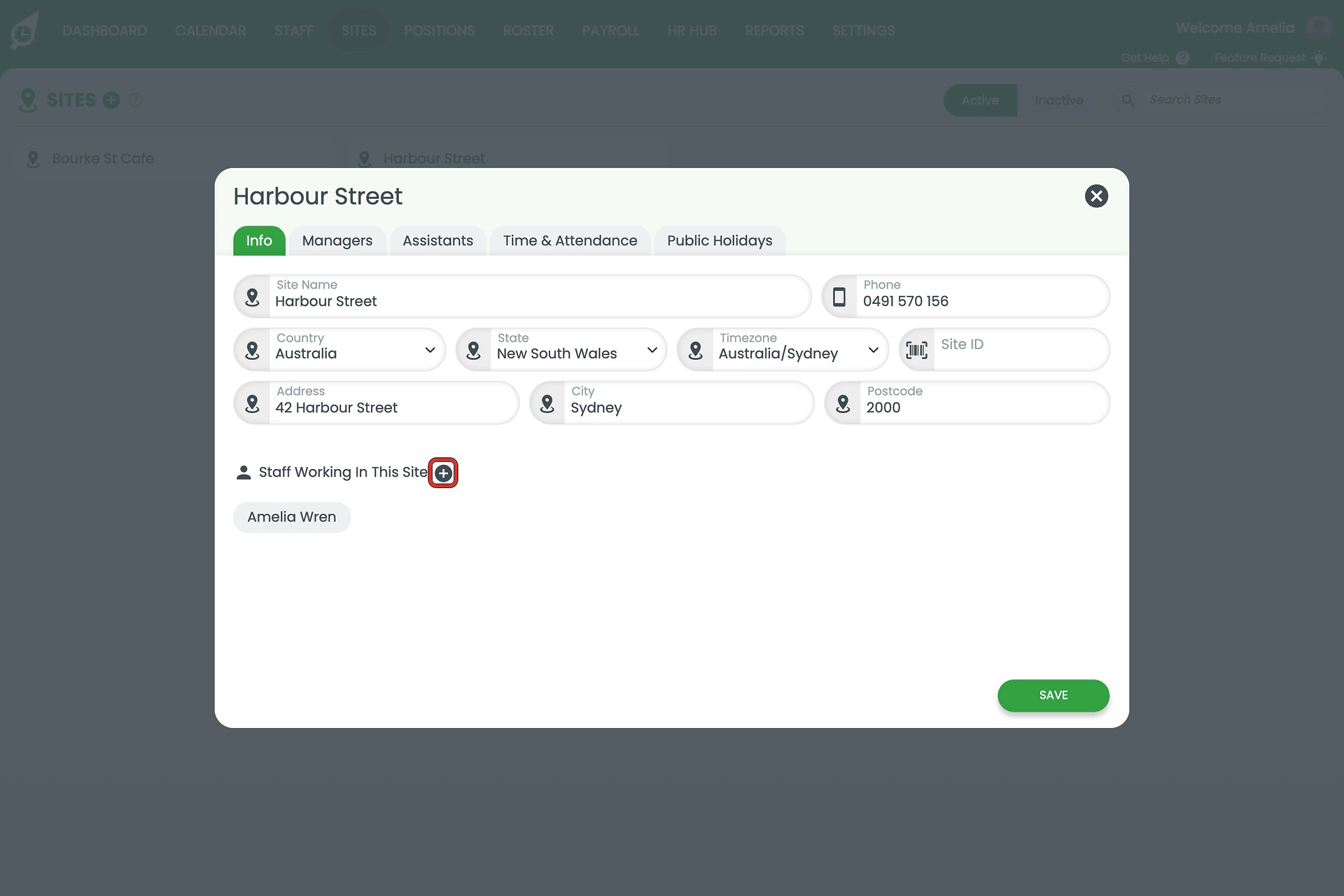
Task: Click the Search Sites box
Action: pos(1221,100)
